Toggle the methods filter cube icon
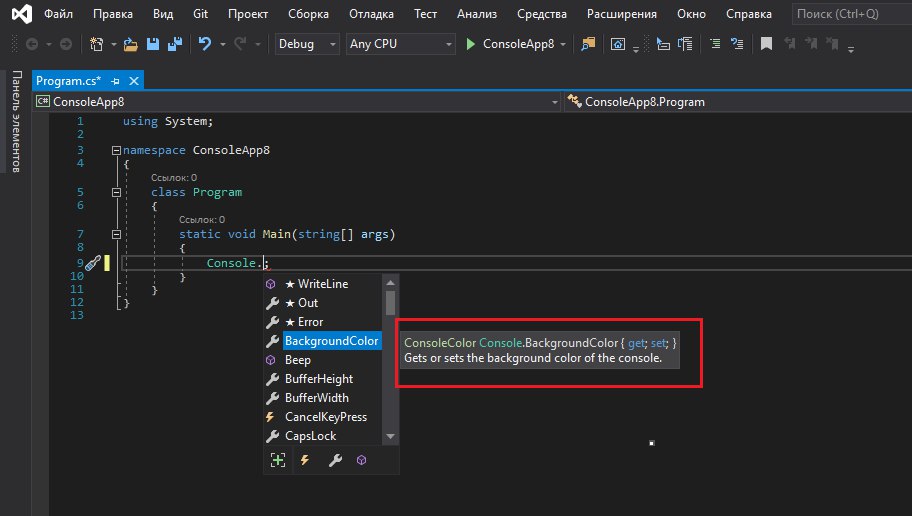 (x=362, y=460)
